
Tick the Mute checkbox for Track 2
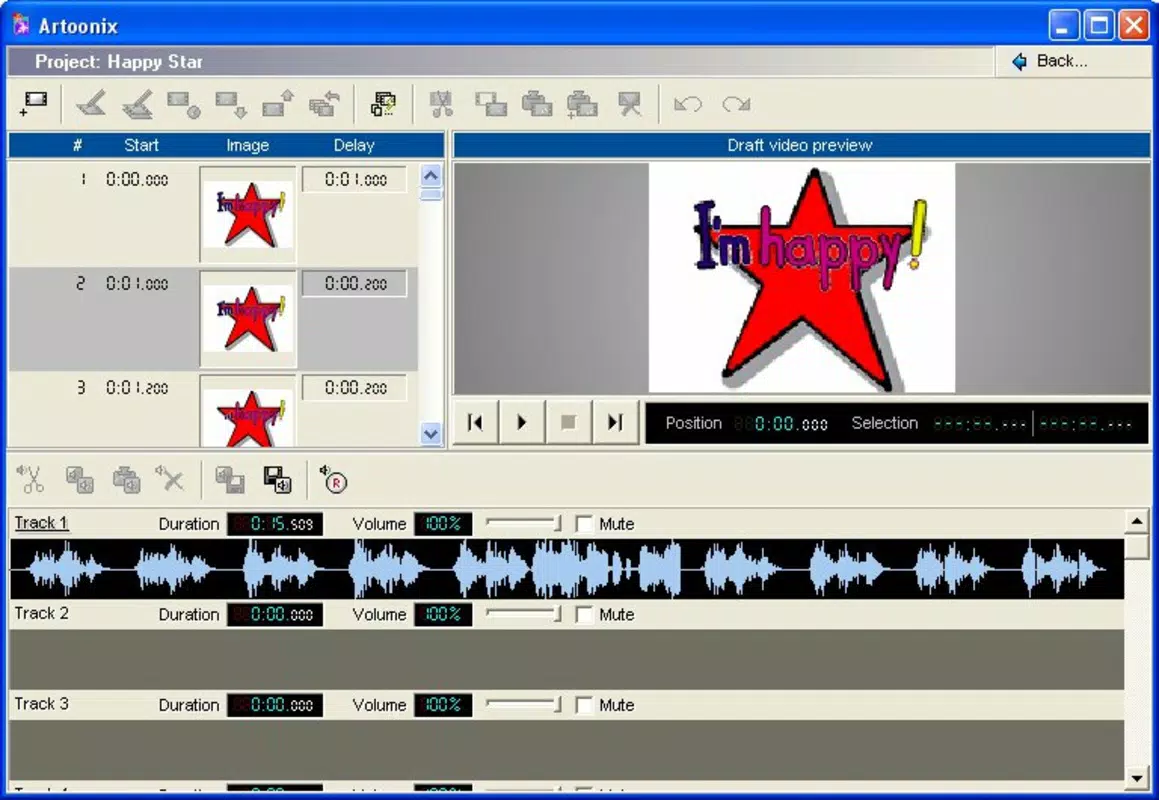tap(584, 614)
